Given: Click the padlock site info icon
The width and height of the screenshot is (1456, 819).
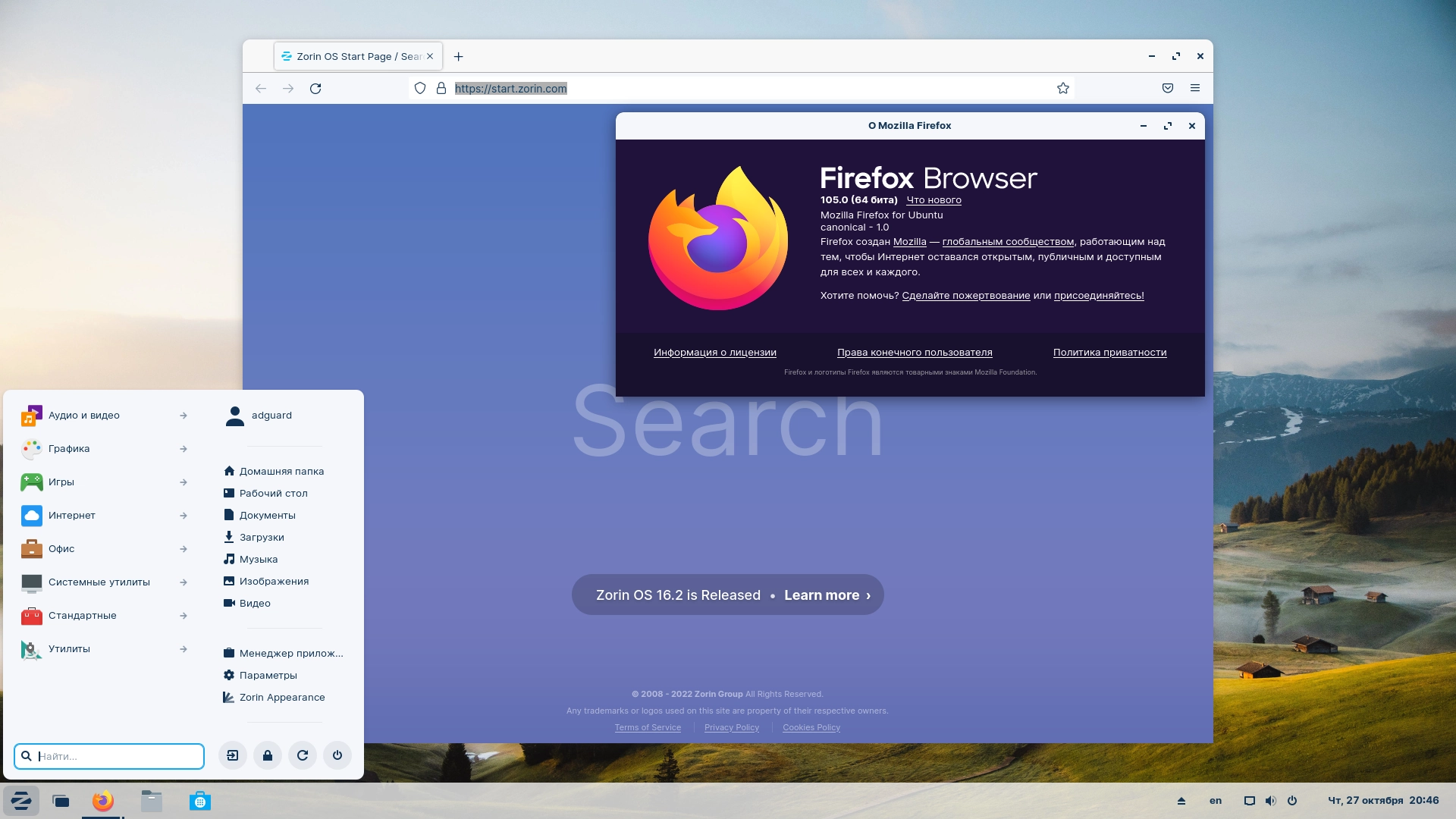Looking at the screenshot, I should 441,89.
